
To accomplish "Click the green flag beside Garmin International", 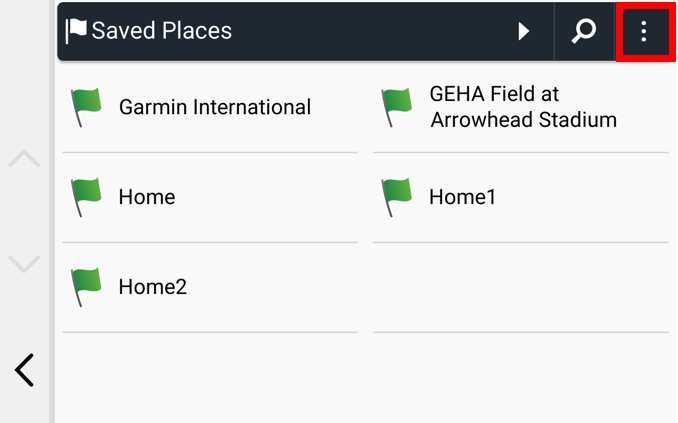I will pyautogui.click(x=86, y=107).
